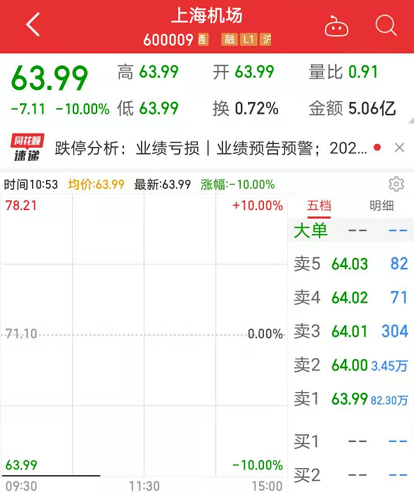The width and height of the screenshot is (414, 492).
Task: Open stock search magnifier
Action: tap(386, 25)
